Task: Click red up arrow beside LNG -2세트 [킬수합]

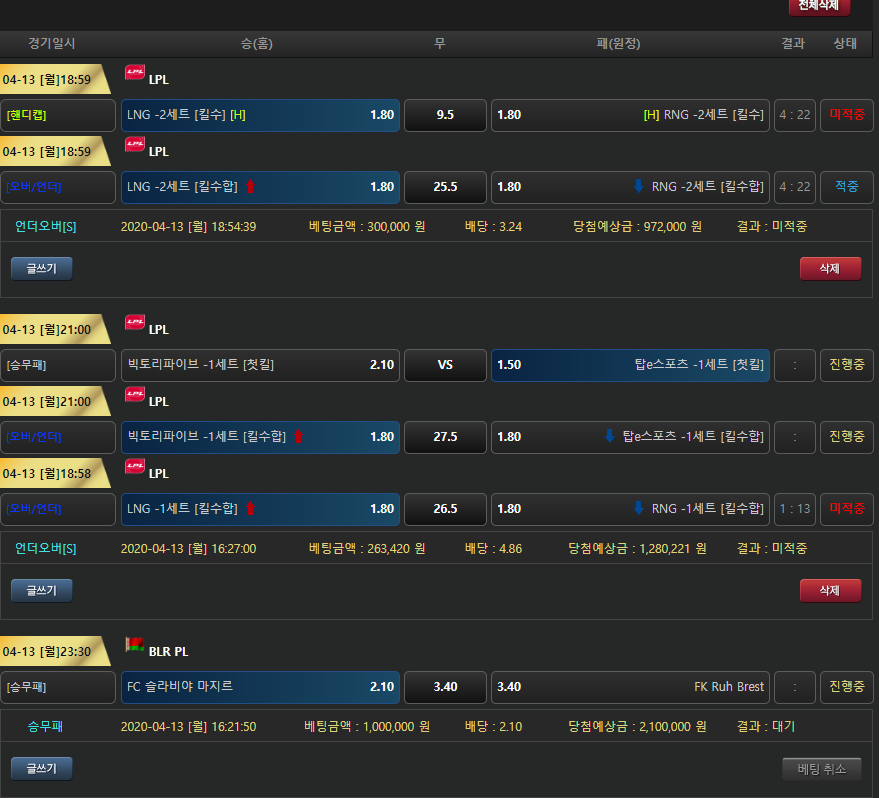Action: click(250, 187)
